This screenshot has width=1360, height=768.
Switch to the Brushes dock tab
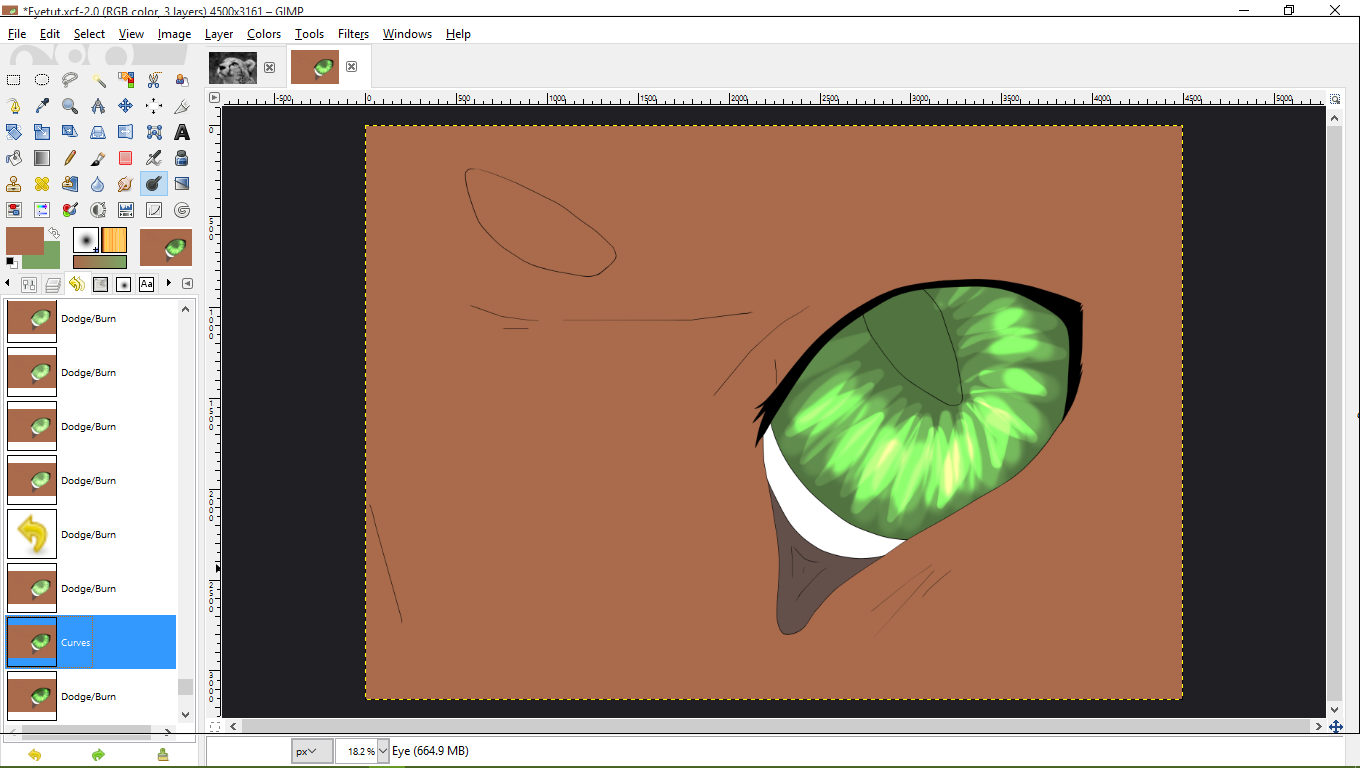(123, 284)
